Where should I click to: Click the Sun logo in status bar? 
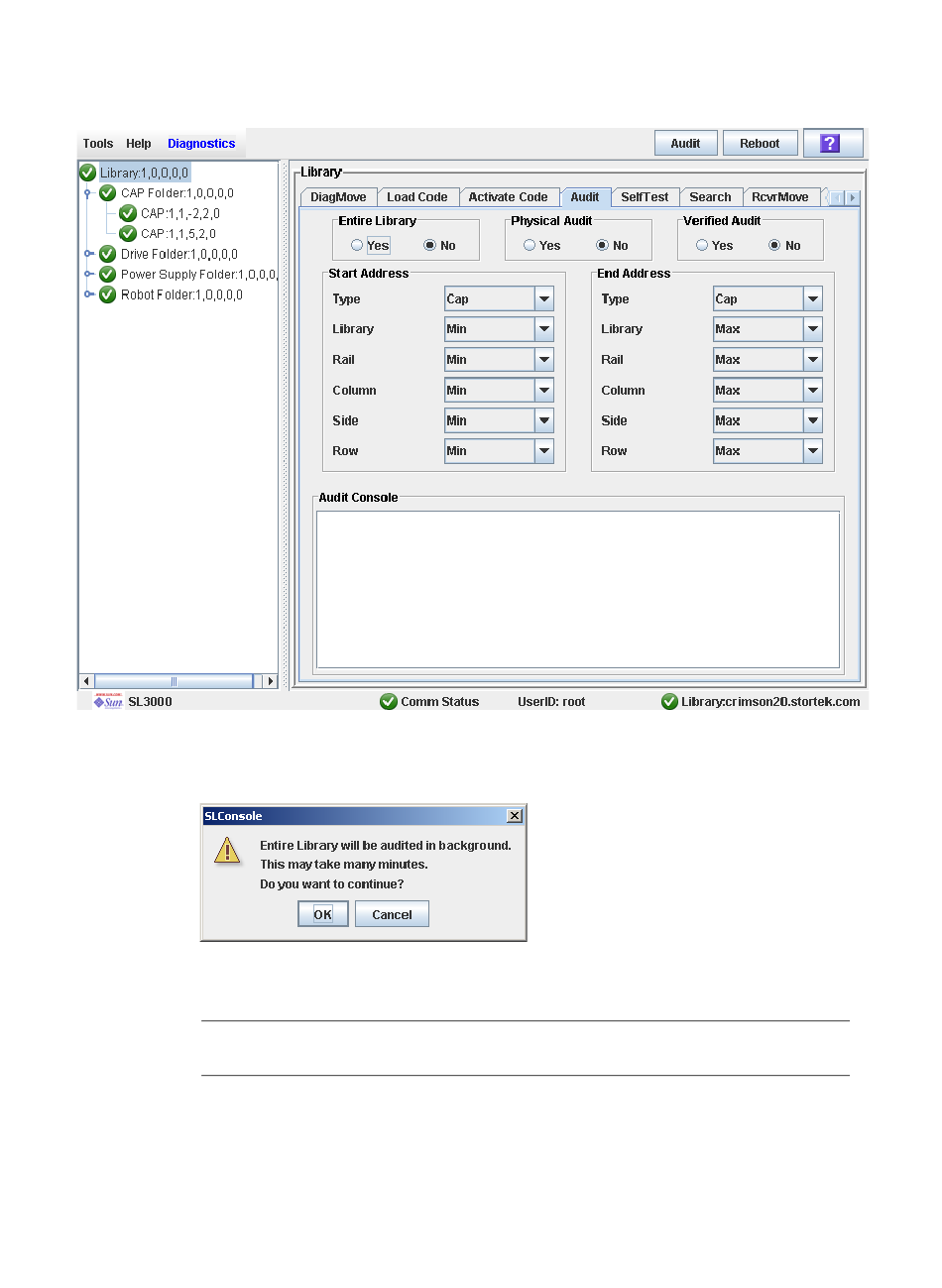108,702
